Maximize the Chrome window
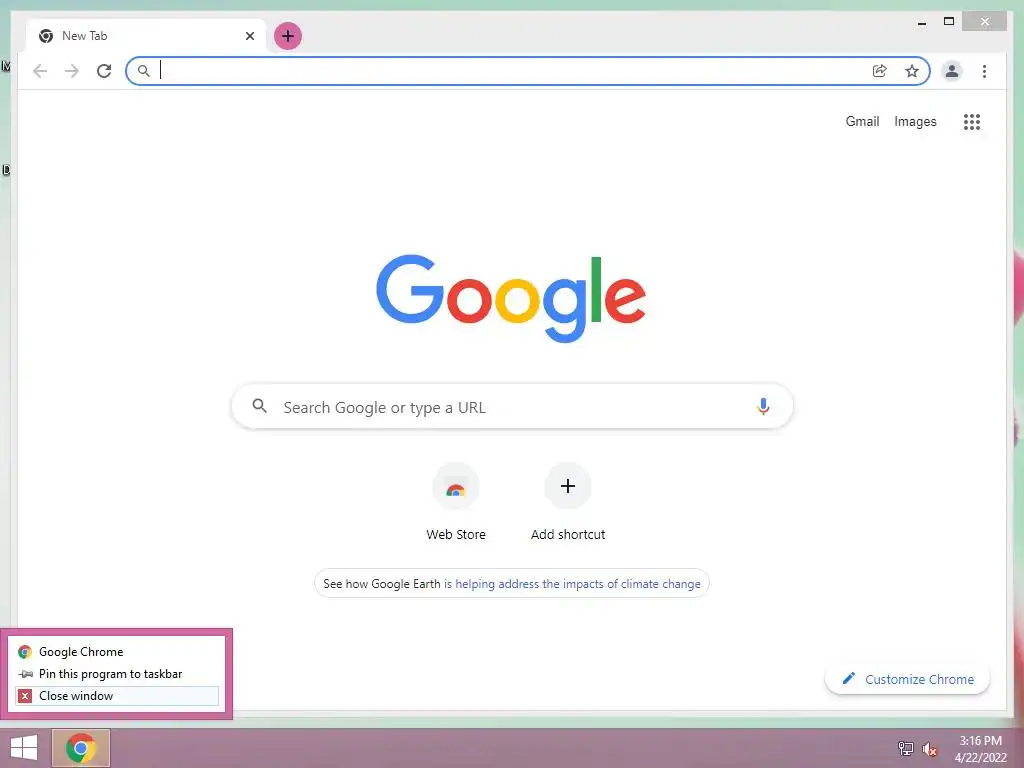This screenshot has height=768, width=1024. [x=949, y=22]
